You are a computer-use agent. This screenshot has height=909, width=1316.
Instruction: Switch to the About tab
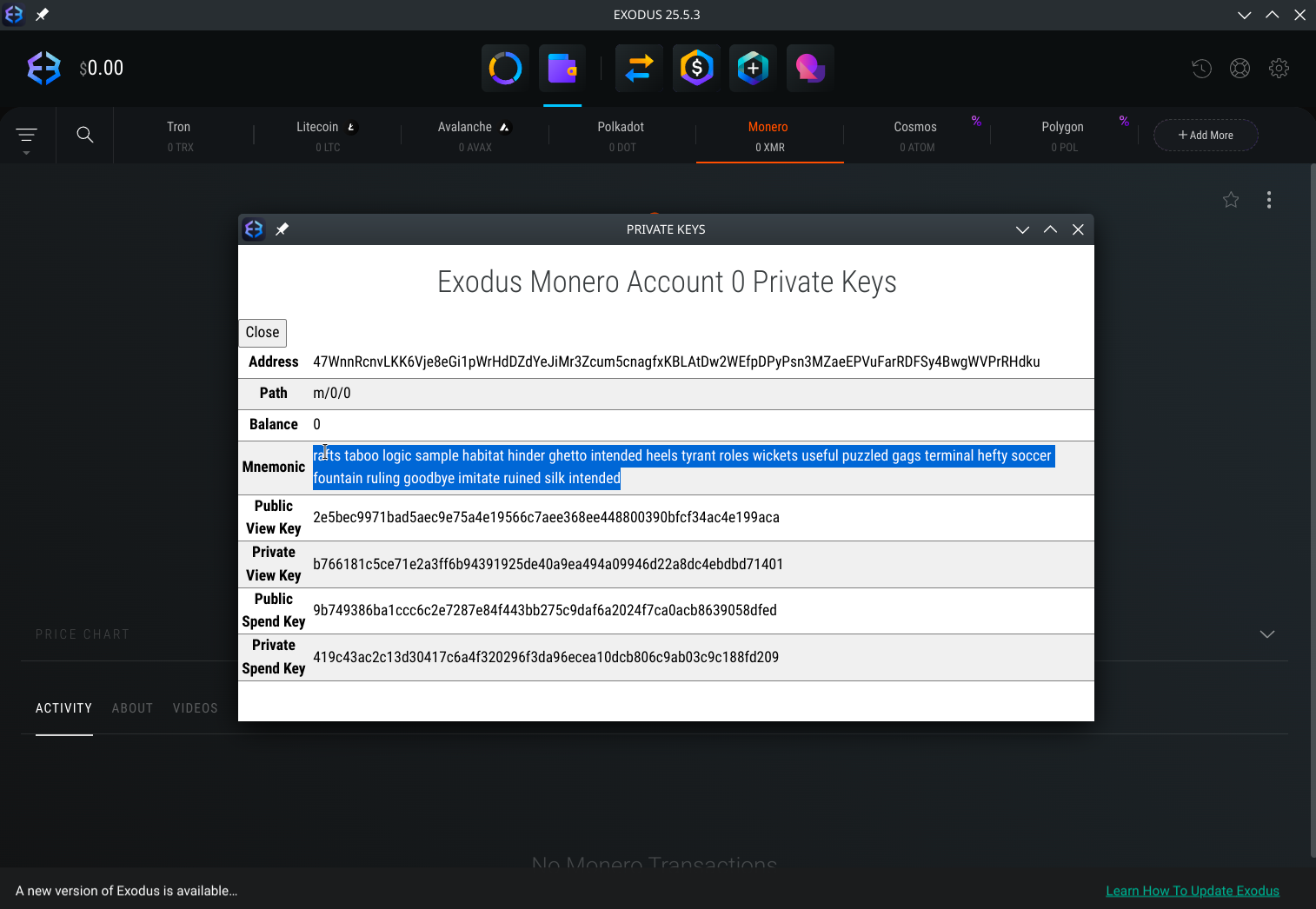[132, 708]
